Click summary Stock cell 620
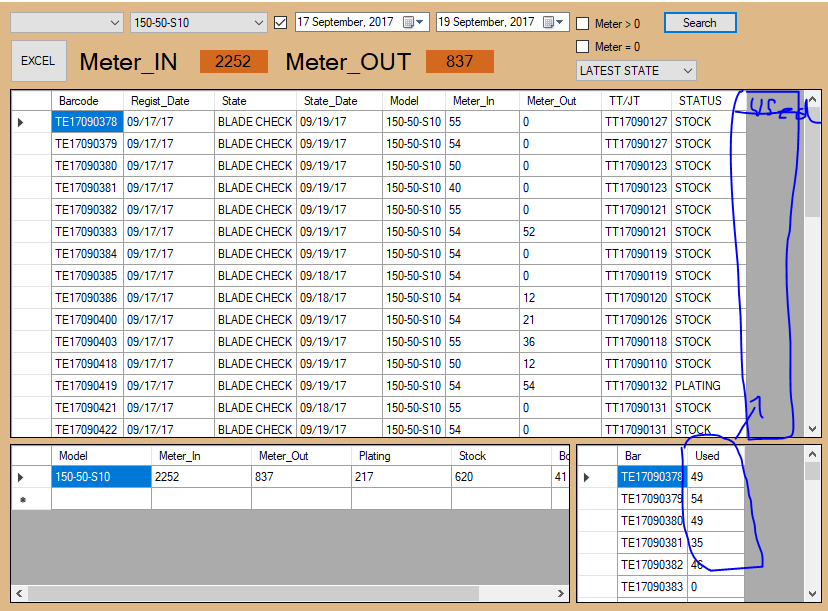 click(x=501, y=477)
